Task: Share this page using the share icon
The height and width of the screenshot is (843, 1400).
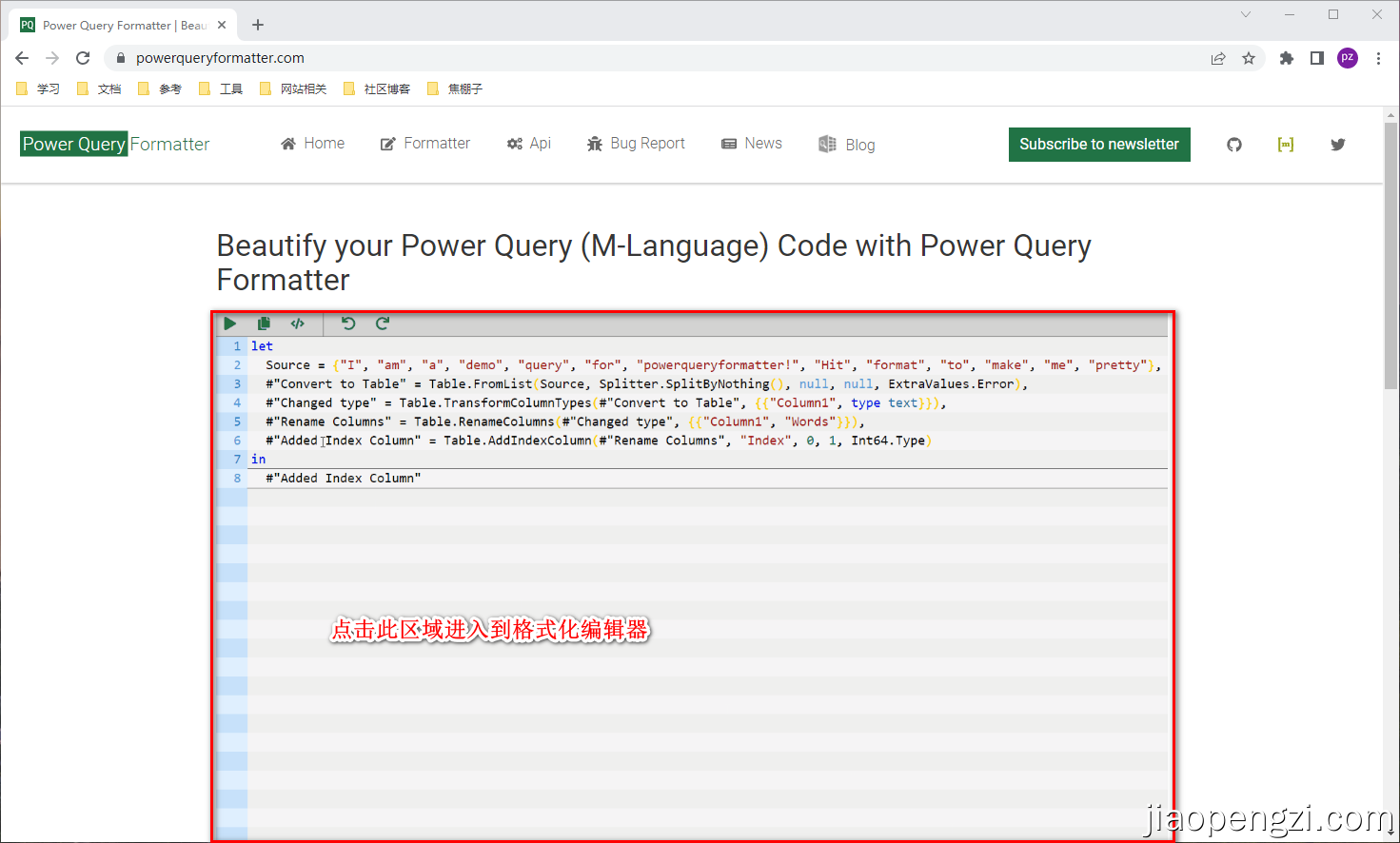Action: click(x=1218, y=58)
